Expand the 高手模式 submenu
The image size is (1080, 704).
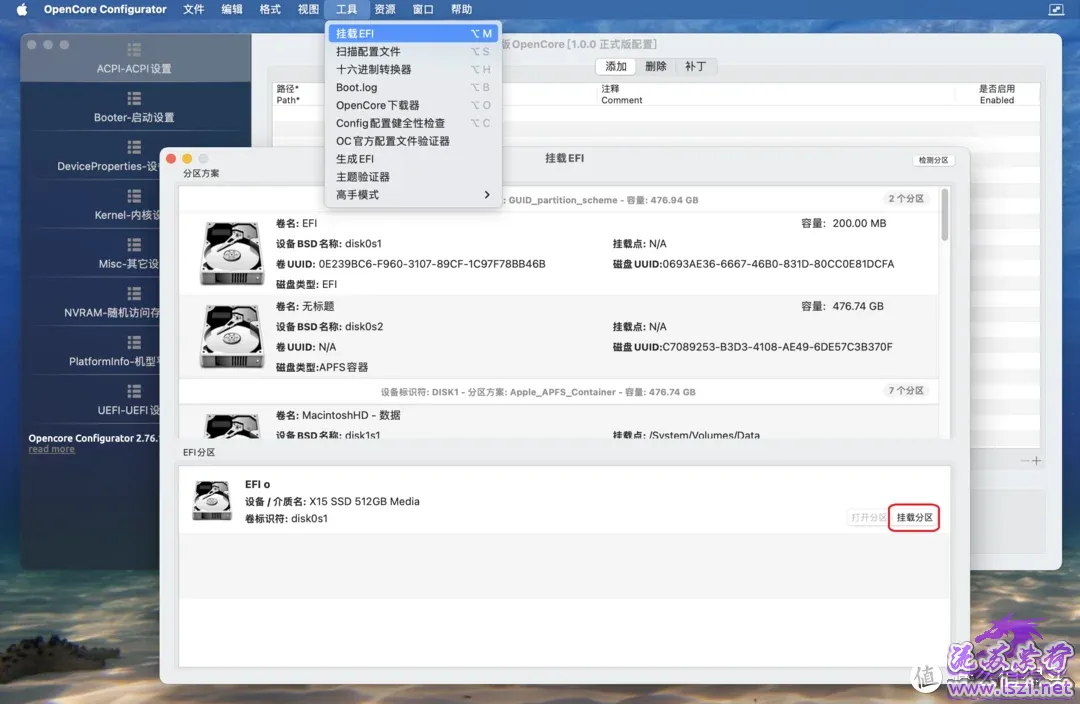pos(413,194)
